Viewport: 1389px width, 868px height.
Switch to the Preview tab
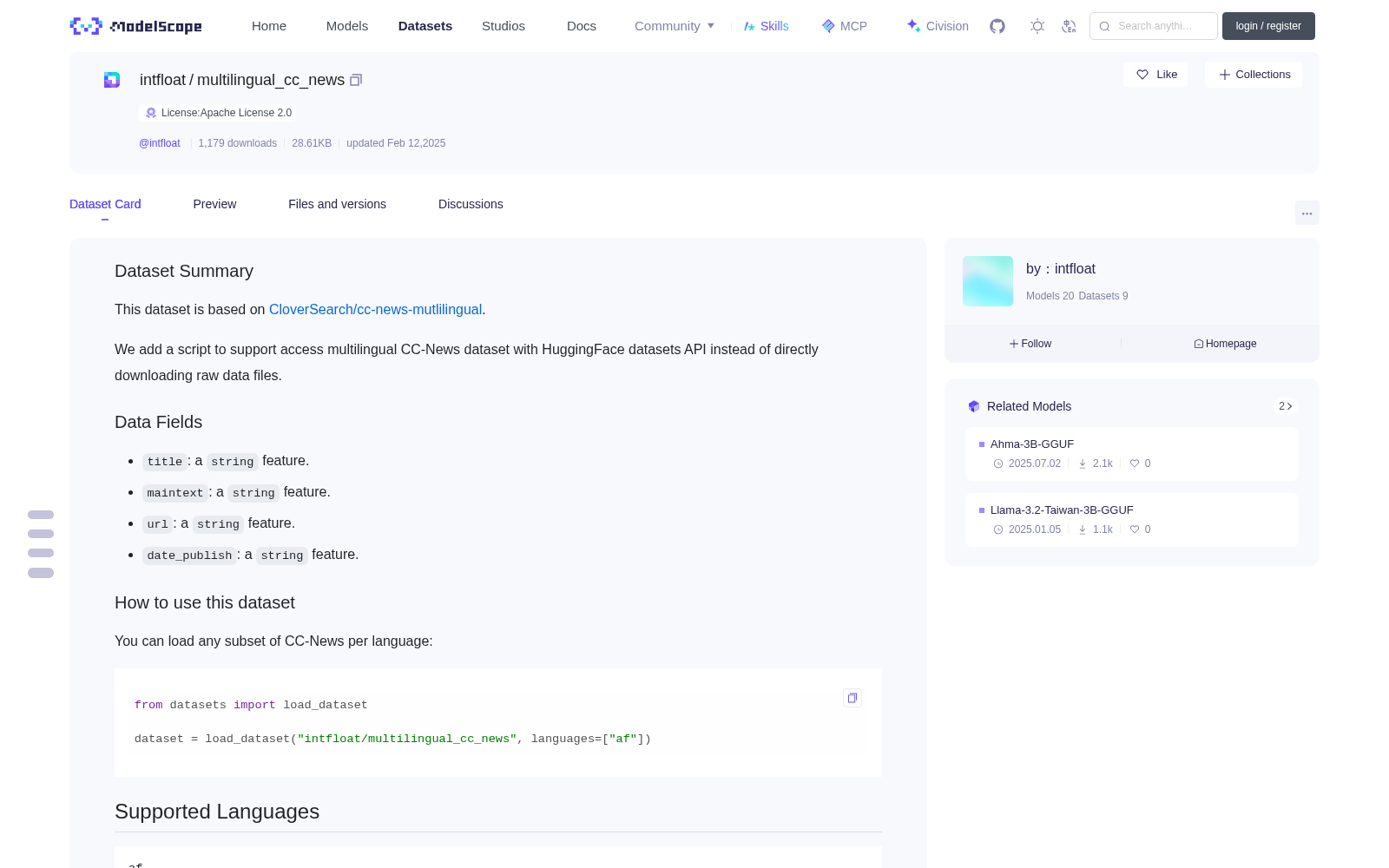(x=214, y=204)
